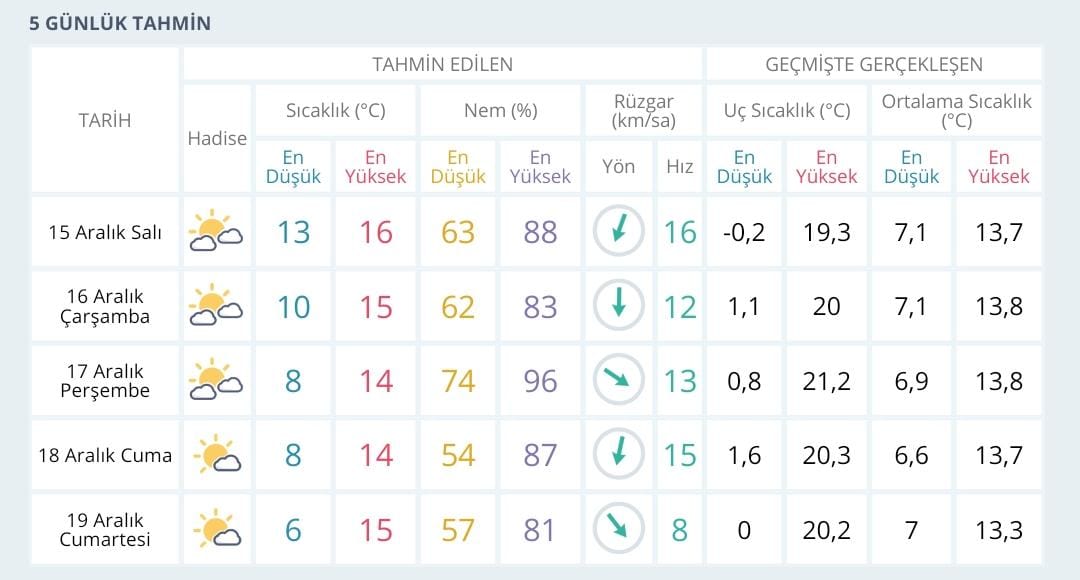Click the Nem (%) column header
Image resolution: width=1080 pixels, height=580 pixels.
500,110
